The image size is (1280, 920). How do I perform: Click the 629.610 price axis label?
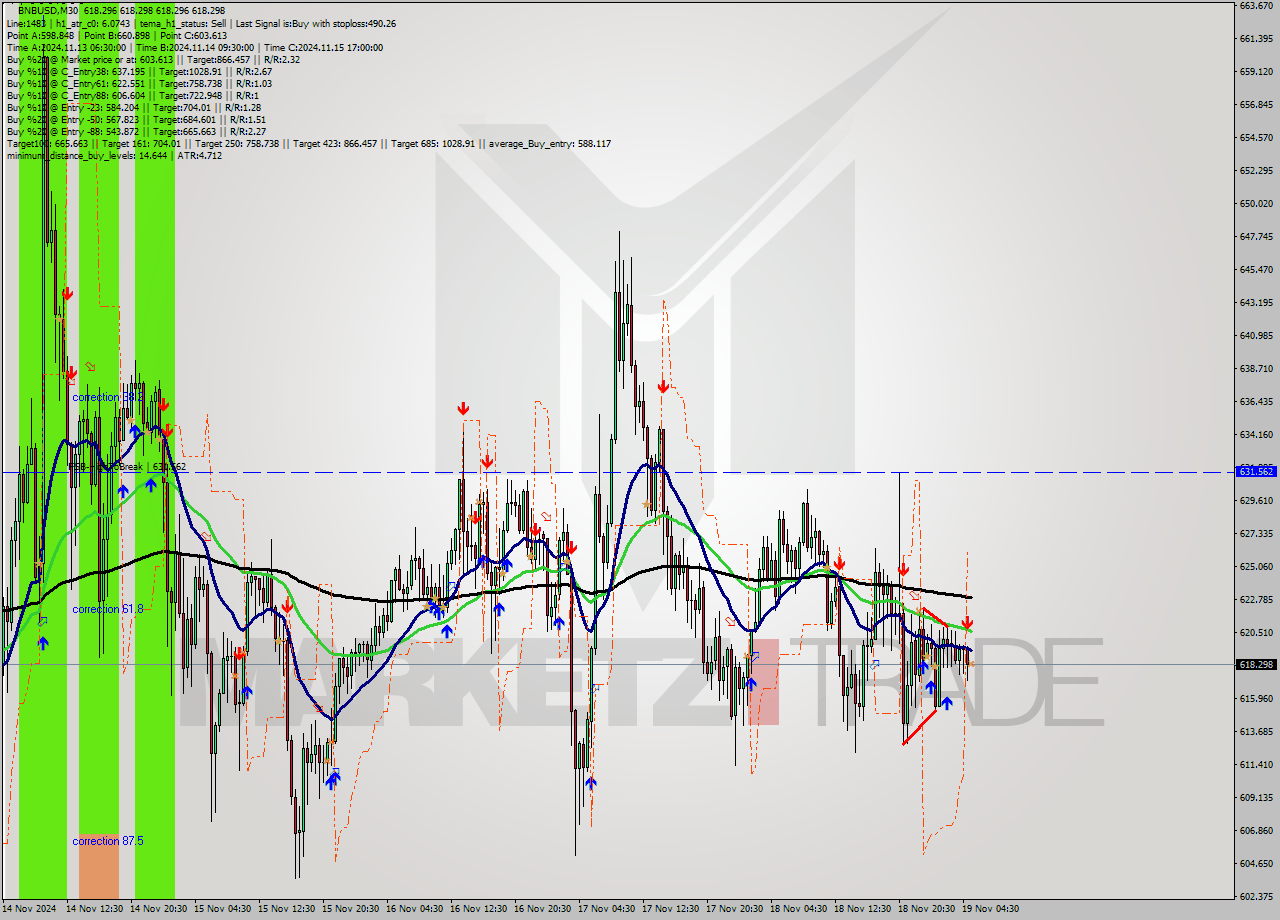pyautogui.click(x=1255, y=500)
